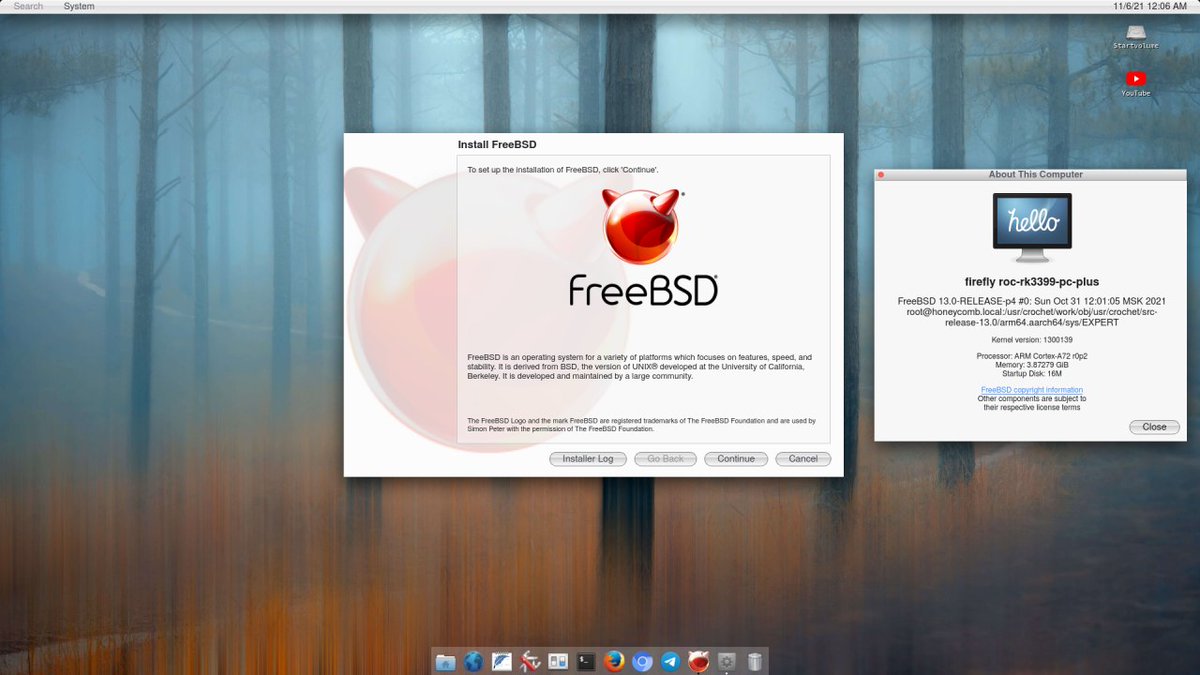Click the disabled Go Back button
The height and width of the screenshot is (675, 1200).
[x=665, y=459]
